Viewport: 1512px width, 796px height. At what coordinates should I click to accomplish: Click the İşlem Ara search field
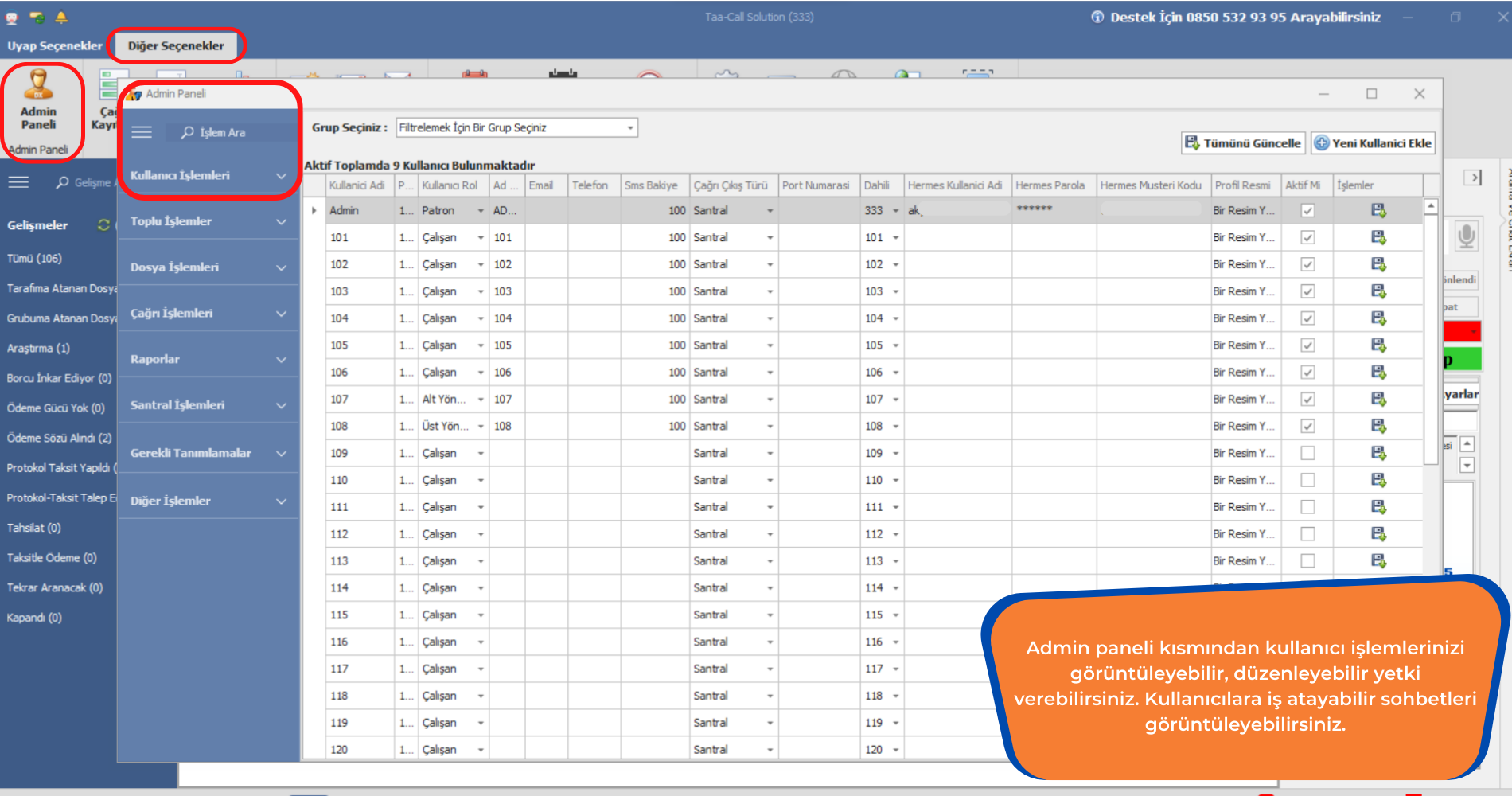[231, 132]
